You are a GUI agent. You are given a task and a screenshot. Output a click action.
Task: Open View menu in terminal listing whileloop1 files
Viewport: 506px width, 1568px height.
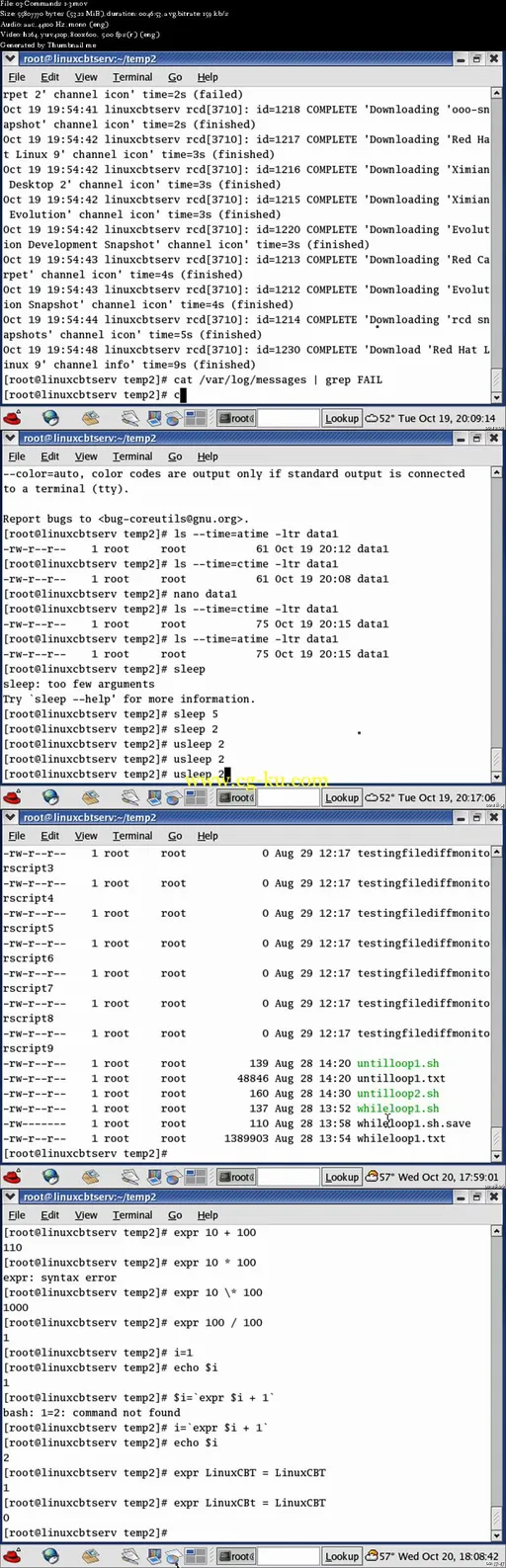pos(86,836)
